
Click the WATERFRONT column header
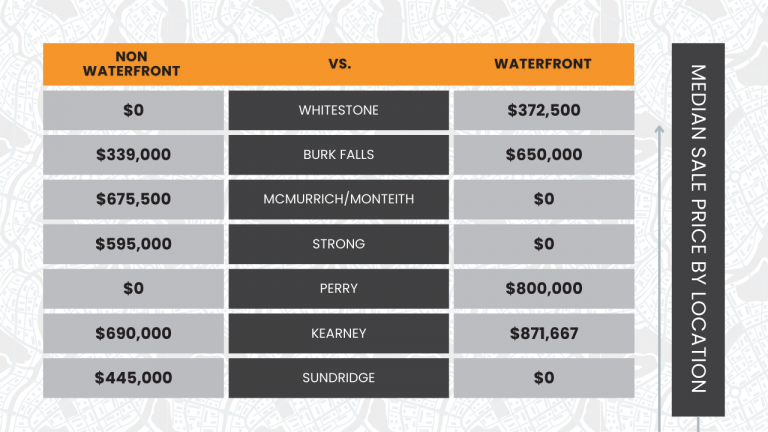click(543, 64)
